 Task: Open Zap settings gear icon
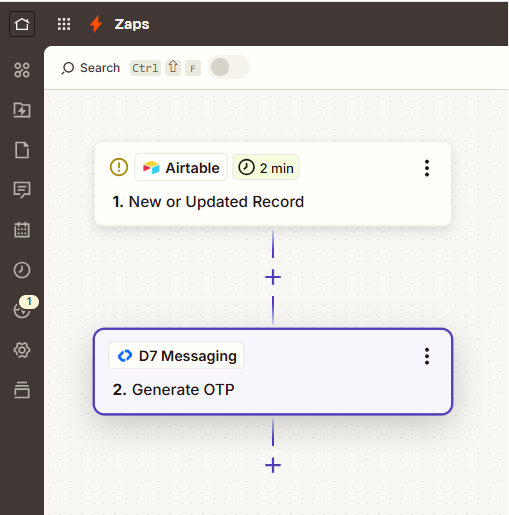pyautogui.click(x=22, y=350)
